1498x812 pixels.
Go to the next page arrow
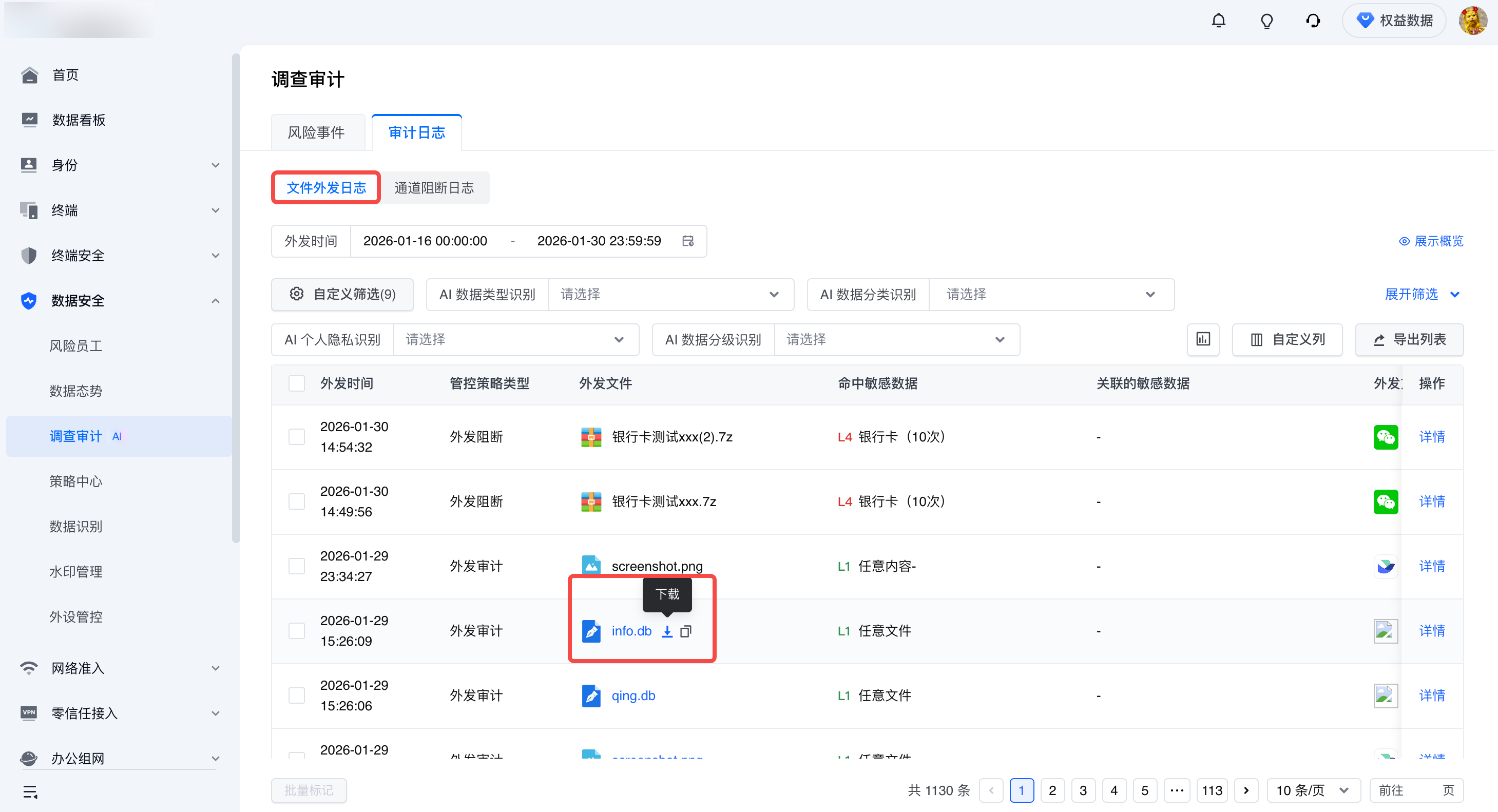(1246, 790)
